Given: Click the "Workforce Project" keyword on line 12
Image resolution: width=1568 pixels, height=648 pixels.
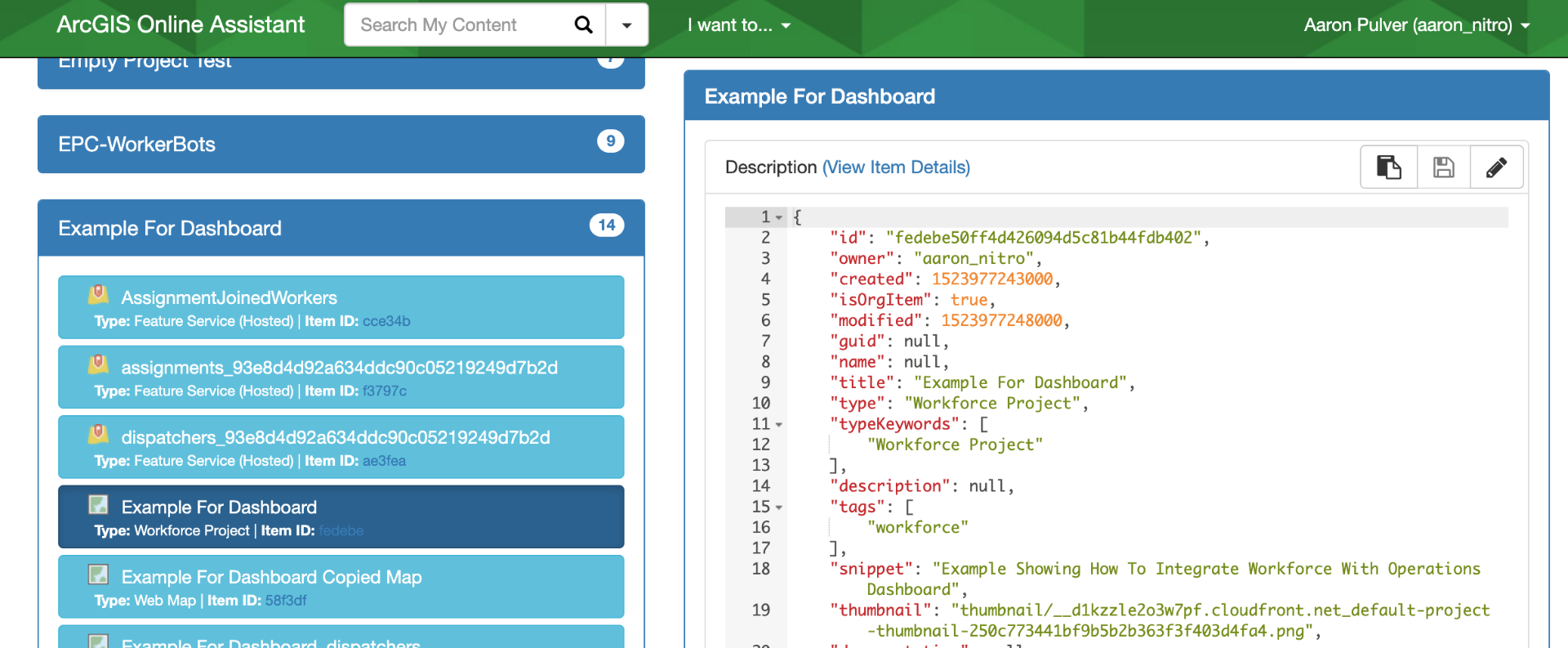Looking at the screenshot, I should [955, 445].
